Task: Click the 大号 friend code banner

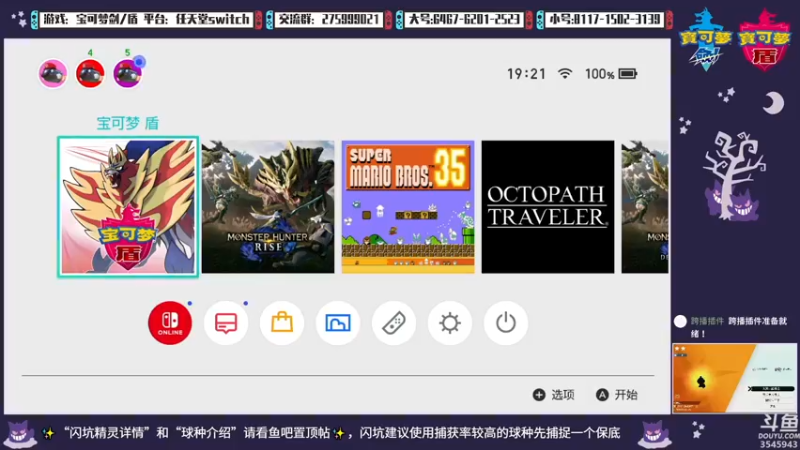Action: (464, 19)
